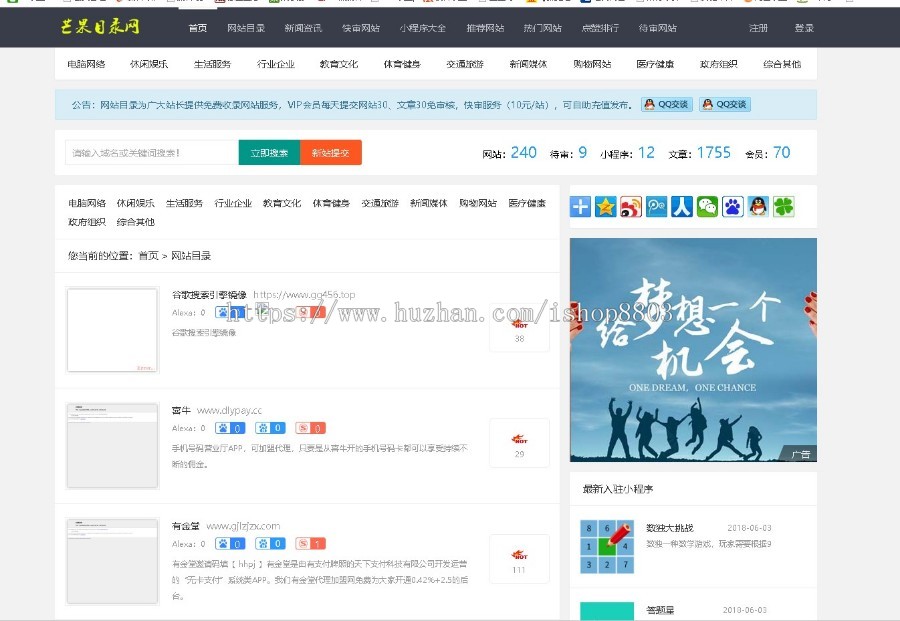Screen dimensions: 900x621
Task: Click the HOT flame badge on first listing
Action: point(519,323)
